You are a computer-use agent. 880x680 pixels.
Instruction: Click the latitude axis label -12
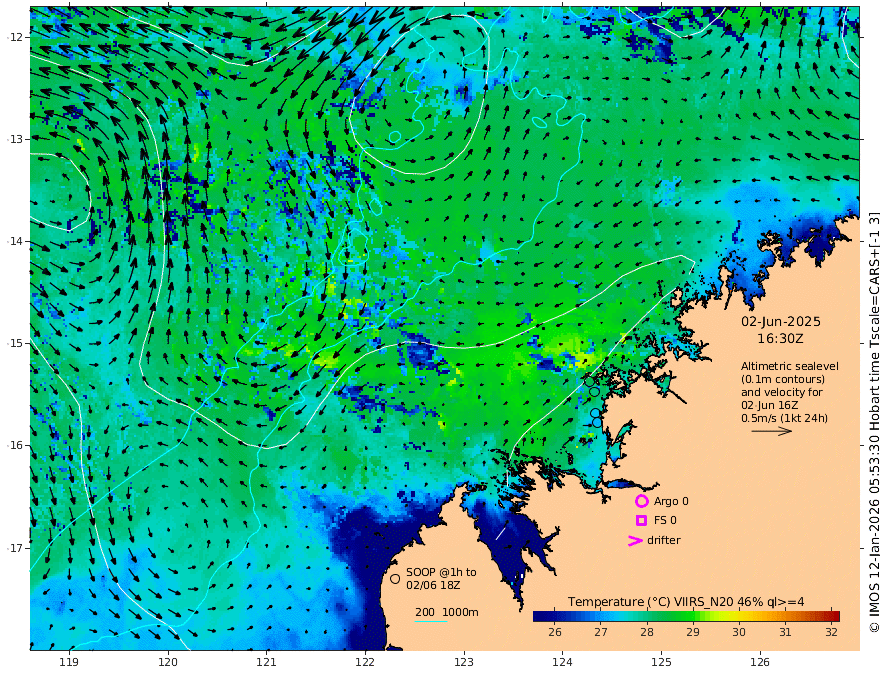click(x=15, y=37)
